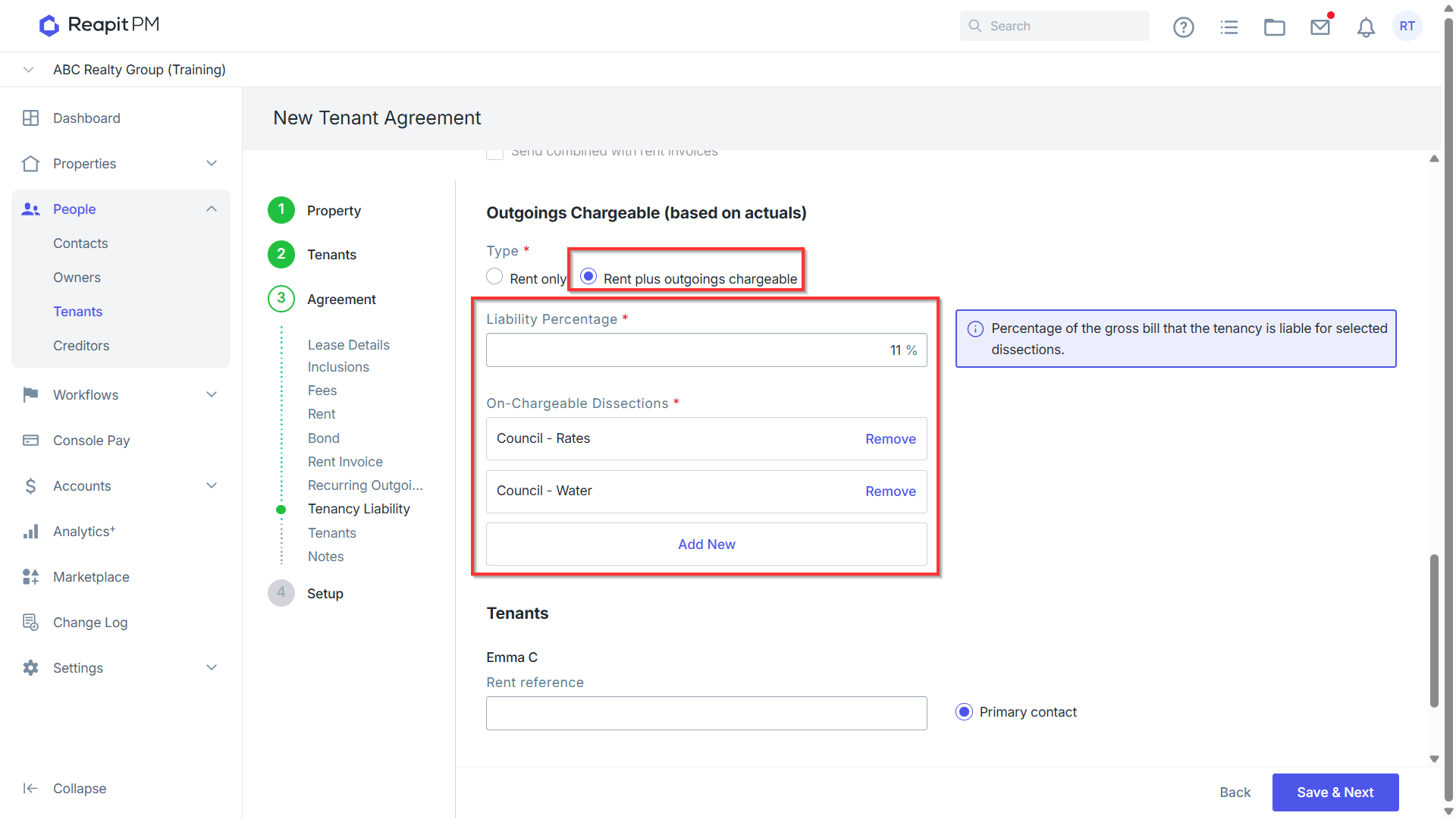Click the main form's vertical scrollbar

point(1434,629)
